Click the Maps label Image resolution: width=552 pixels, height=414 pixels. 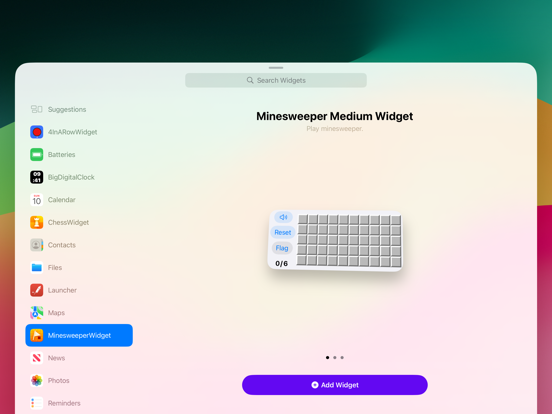click(x=56, y=313)
